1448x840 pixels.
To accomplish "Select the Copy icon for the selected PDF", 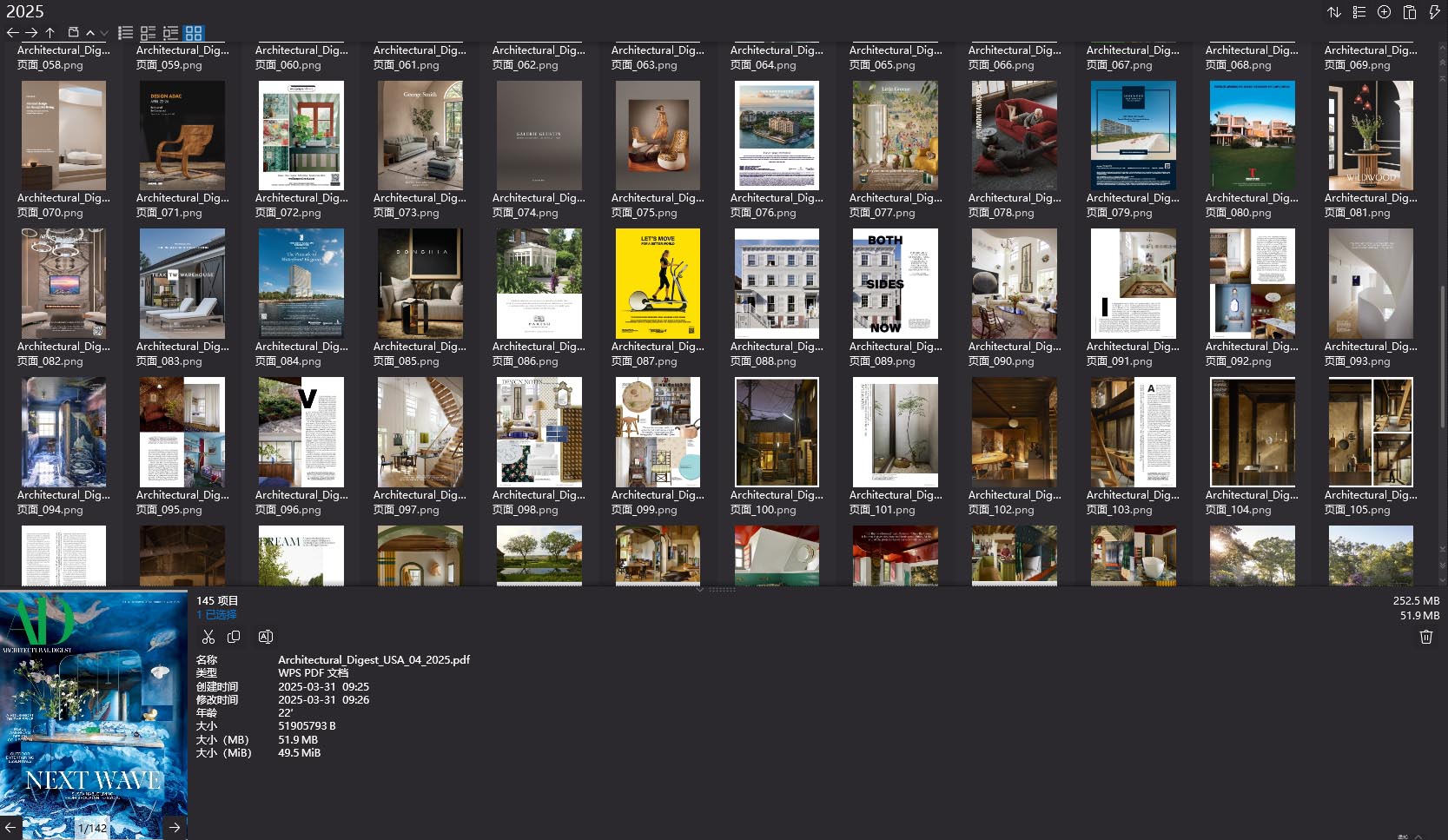I will (234, 637).
